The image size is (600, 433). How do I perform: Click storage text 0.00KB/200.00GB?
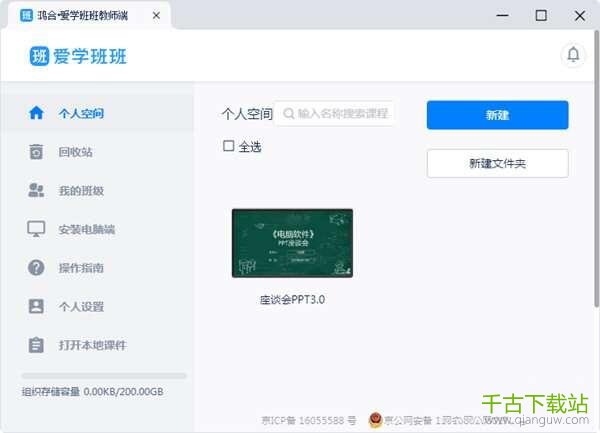(x=123, y=392)
